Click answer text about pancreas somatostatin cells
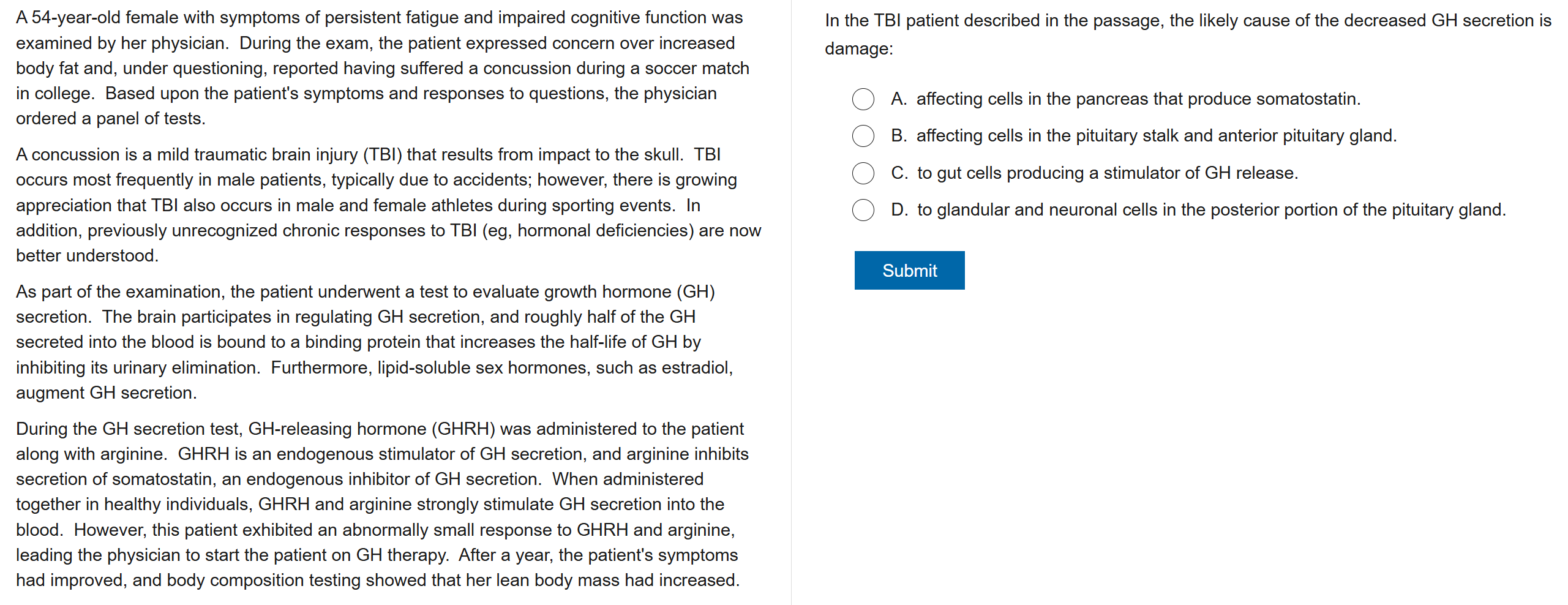 click(1138, 99)
